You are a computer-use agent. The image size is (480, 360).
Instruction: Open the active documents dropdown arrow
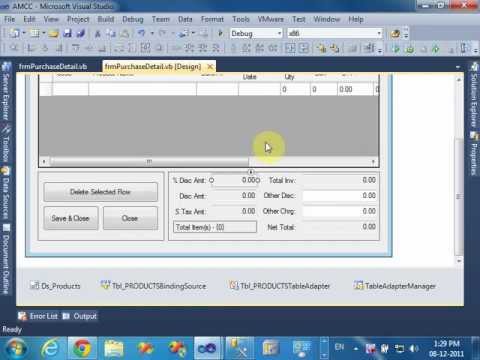tap(458, 67)
